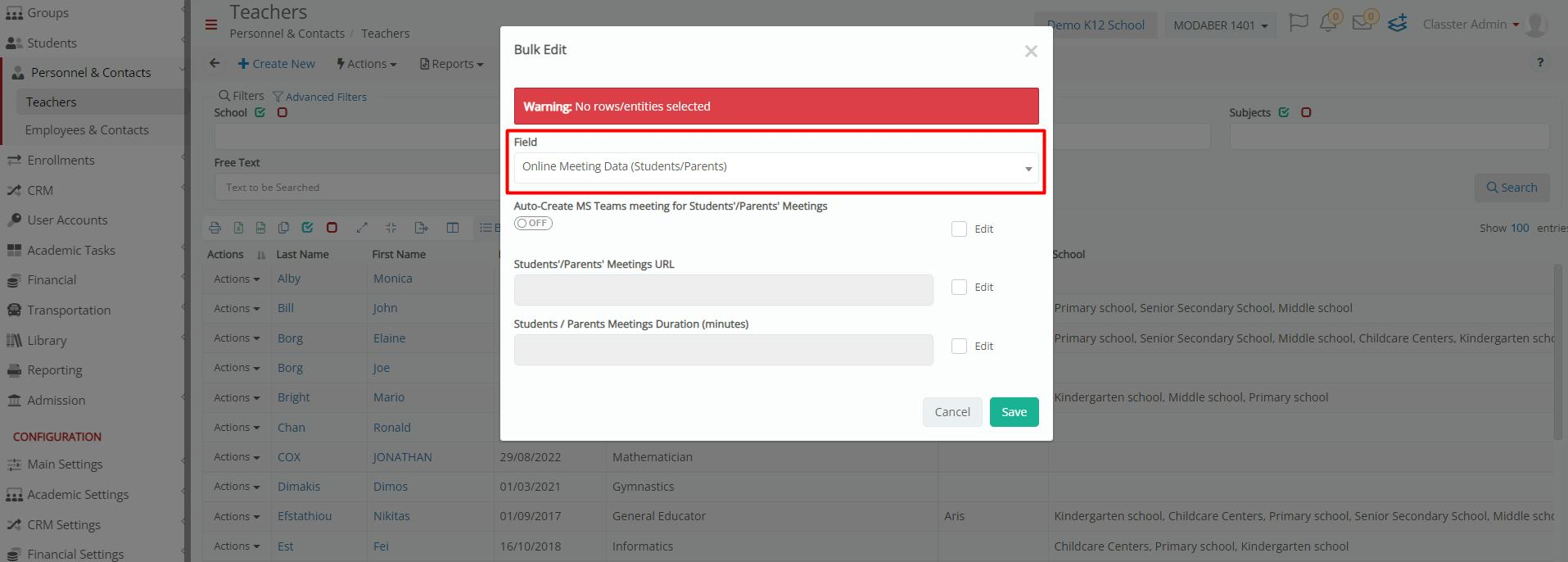Toggle Auto-Create MS Teams meeting switch
The image size is (1568, 562).
[533, 223]
